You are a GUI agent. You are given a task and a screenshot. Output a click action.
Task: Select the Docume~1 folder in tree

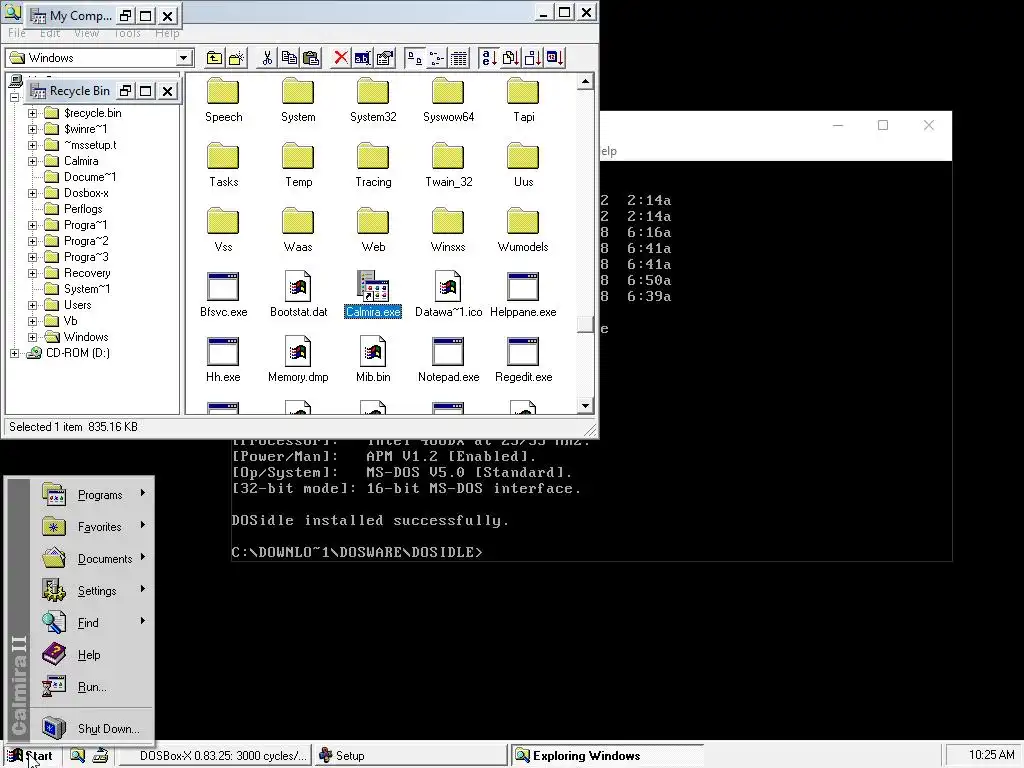click(x=80, y=177)
